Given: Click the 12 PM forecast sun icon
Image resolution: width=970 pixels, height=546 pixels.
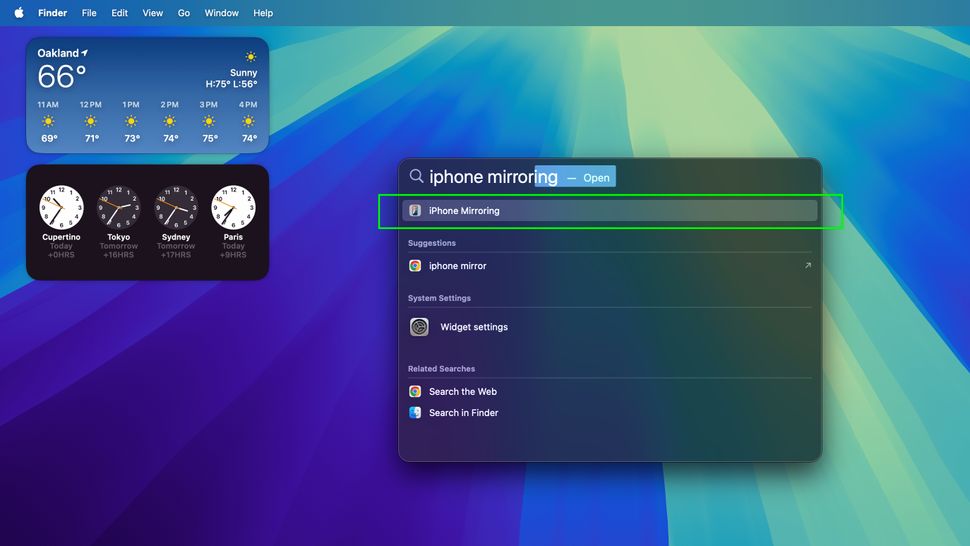Looking at the screenshot, I should point(91,121).
